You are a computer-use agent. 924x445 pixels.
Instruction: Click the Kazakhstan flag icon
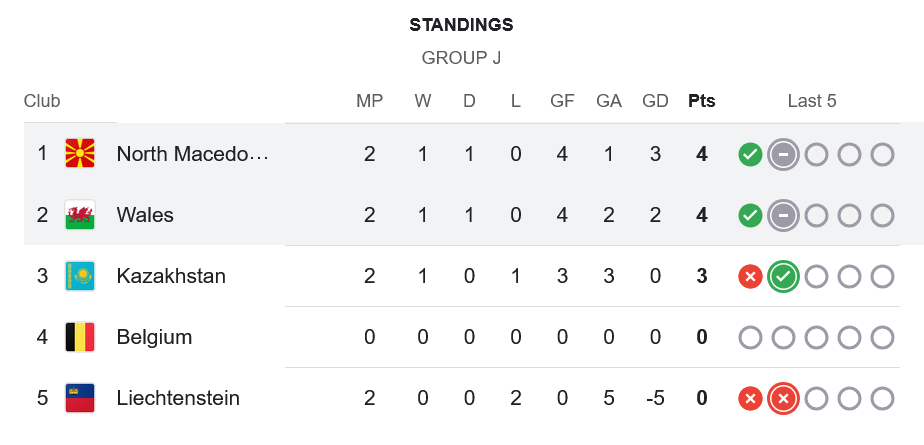pyautogui.click(x=80, y=276)
